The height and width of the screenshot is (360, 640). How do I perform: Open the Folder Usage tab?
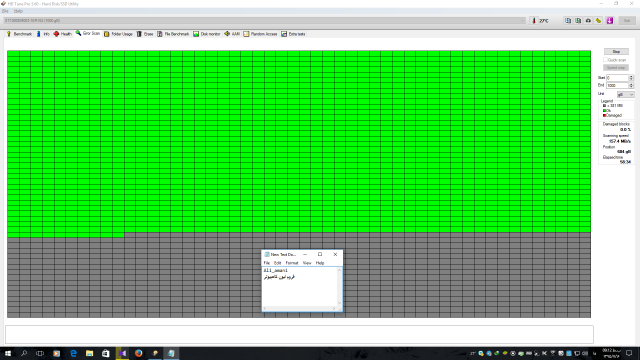[118, 34]
